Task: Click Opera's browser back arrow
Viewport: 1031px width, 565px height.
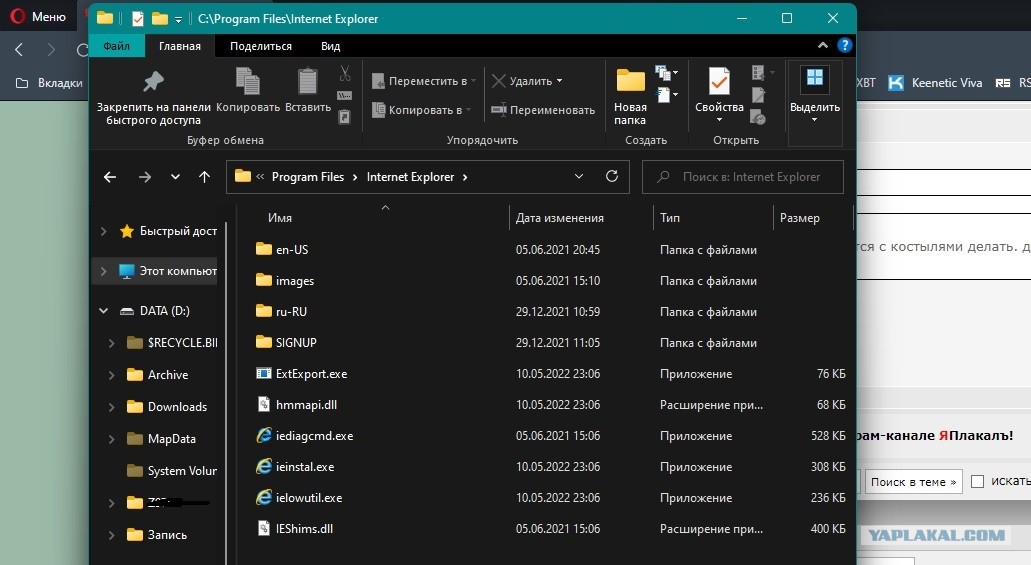Action: click(19, 49)
